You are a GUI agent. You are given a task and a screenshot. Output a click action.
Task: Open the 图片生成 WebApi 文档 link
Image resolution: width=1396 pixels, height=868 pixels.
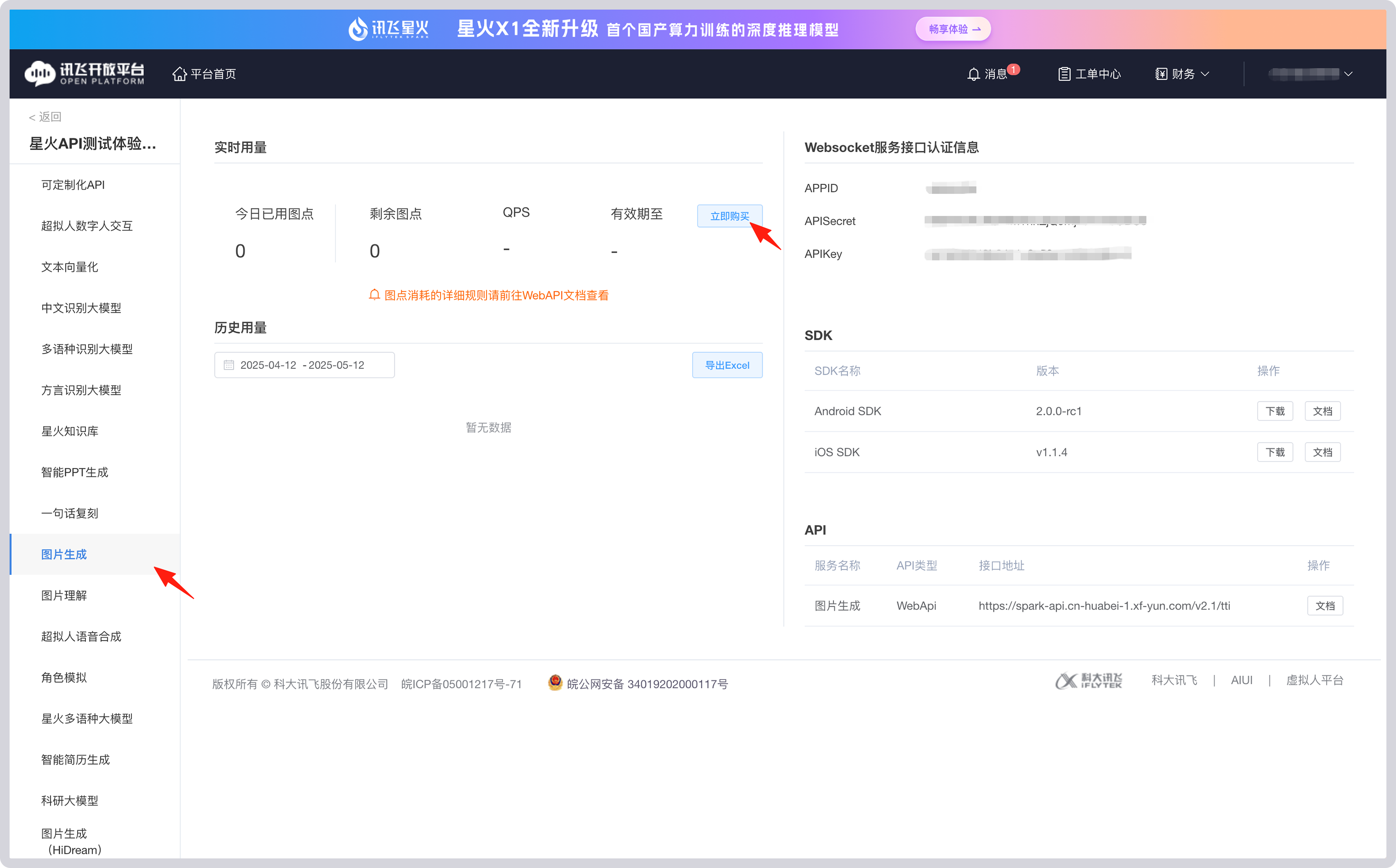1325,605
